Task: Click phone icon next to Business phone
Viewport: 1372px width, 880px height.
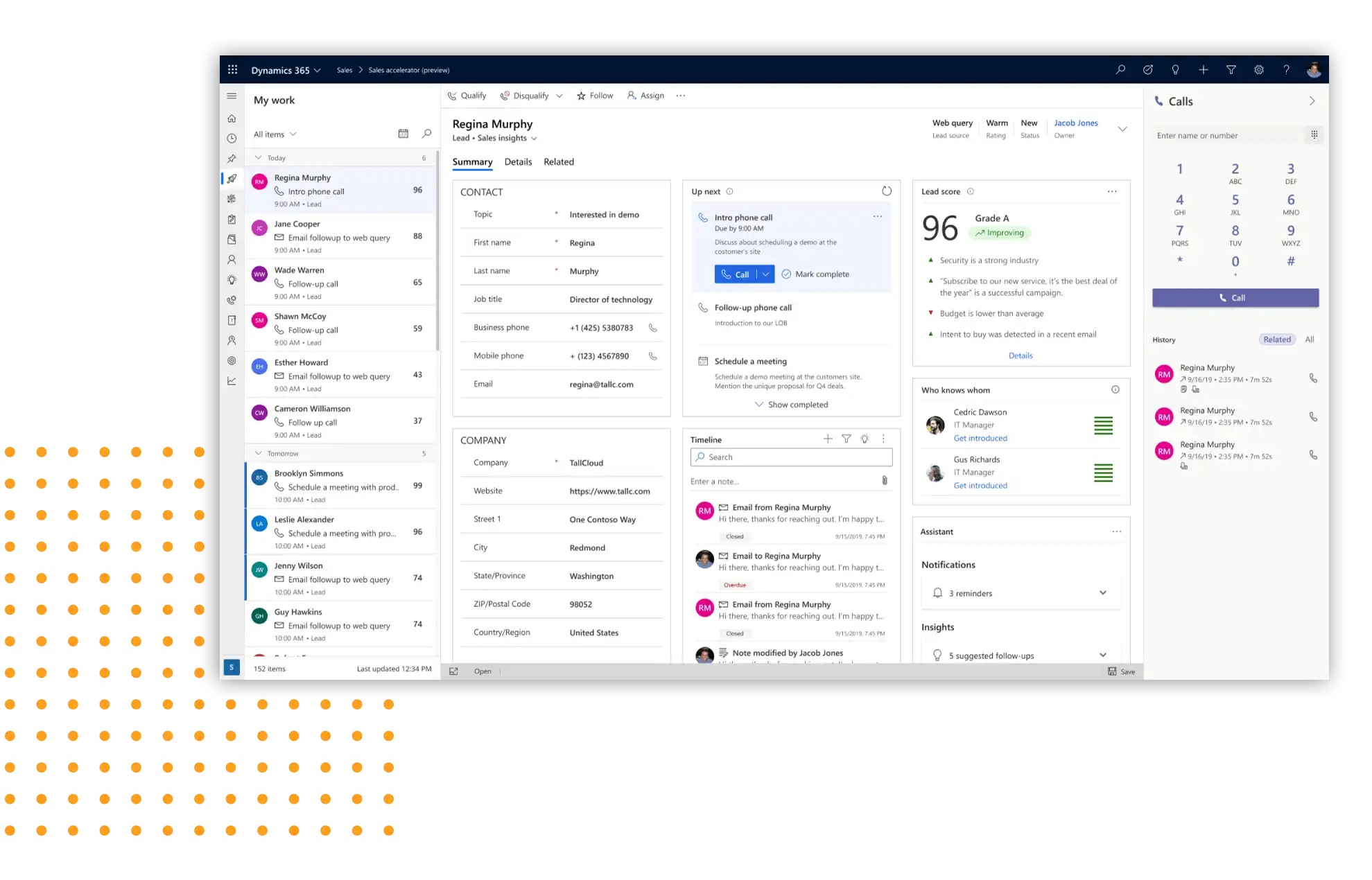Action: pyautogui.click(x=652, y=328)
